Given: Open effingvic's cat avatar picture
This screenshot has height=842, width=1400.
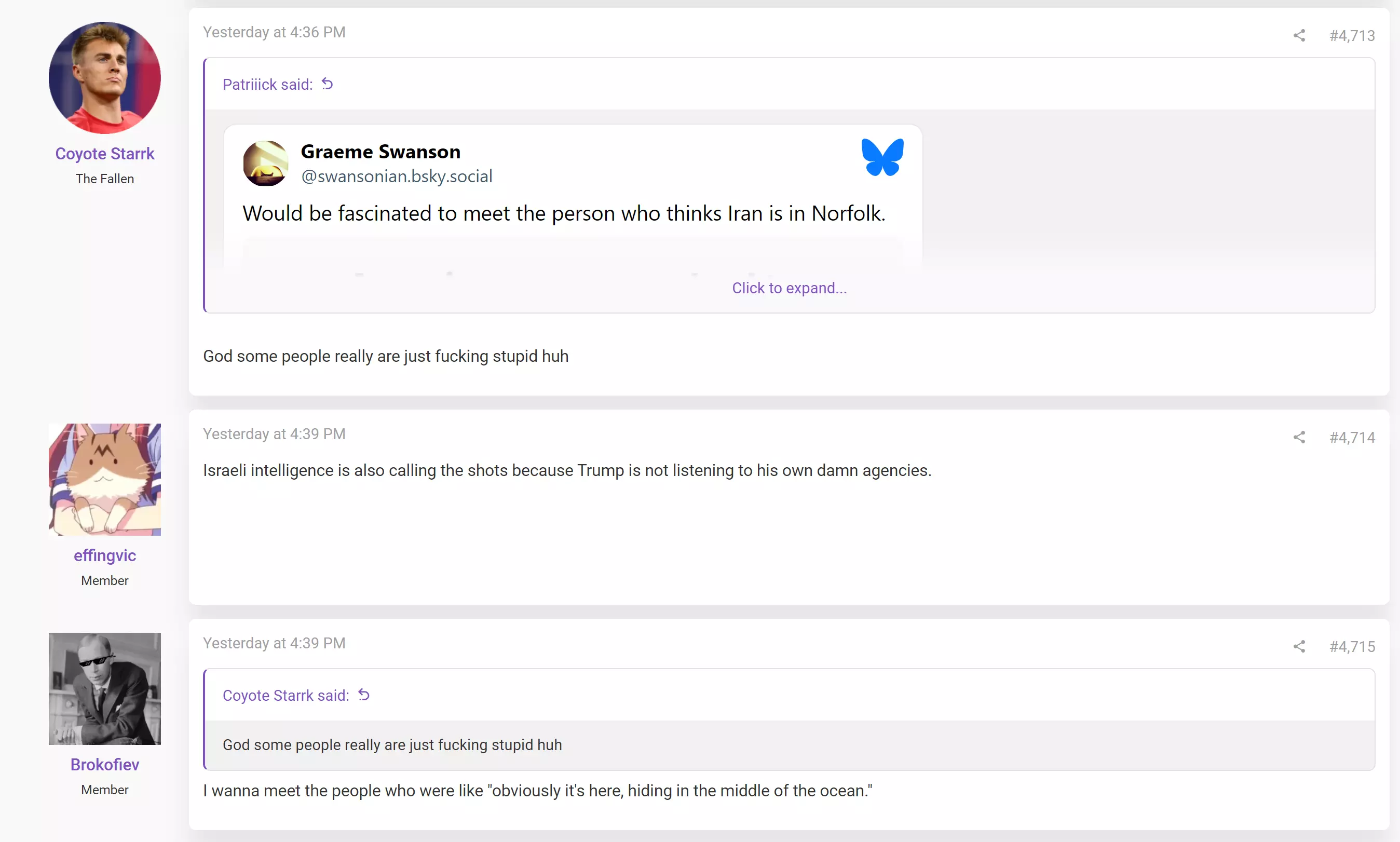Looking at the screenshot, I should (105, 480).
